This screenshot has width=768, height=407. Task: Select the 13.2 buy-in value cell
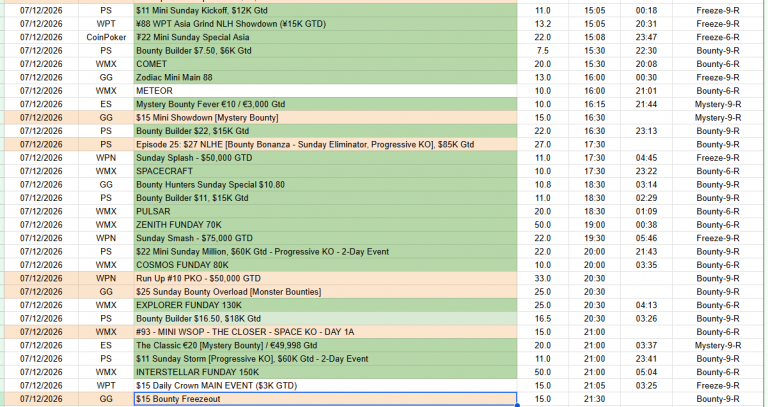(543, 24)
